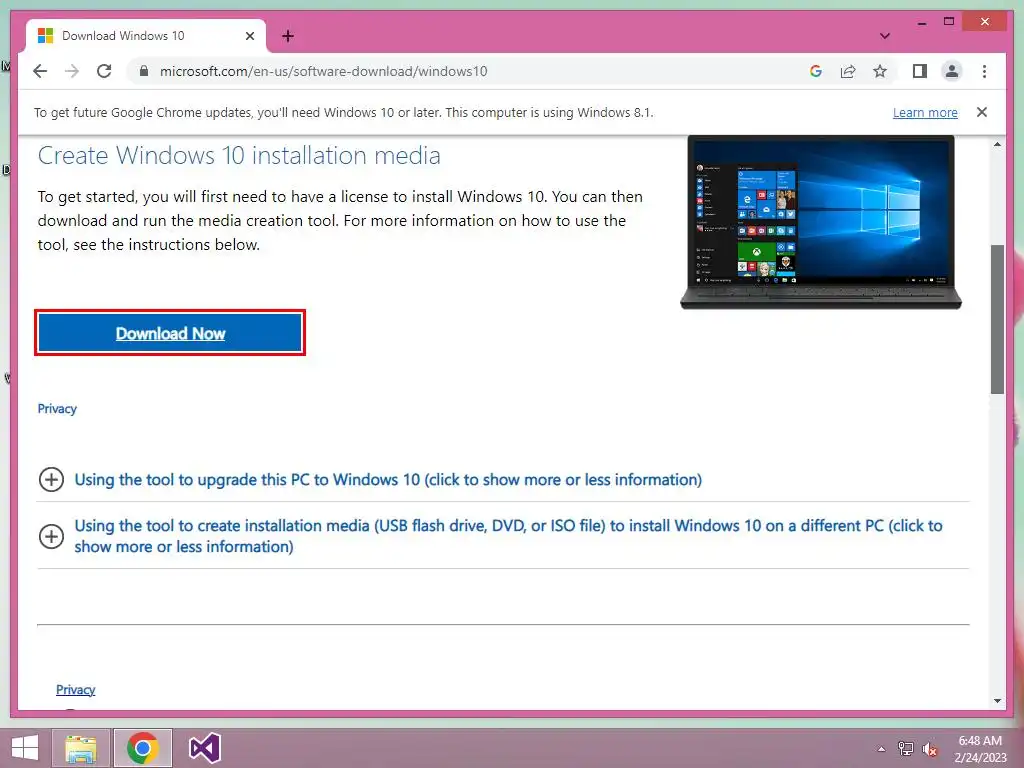Click the address bar URL

pos(323,71)
